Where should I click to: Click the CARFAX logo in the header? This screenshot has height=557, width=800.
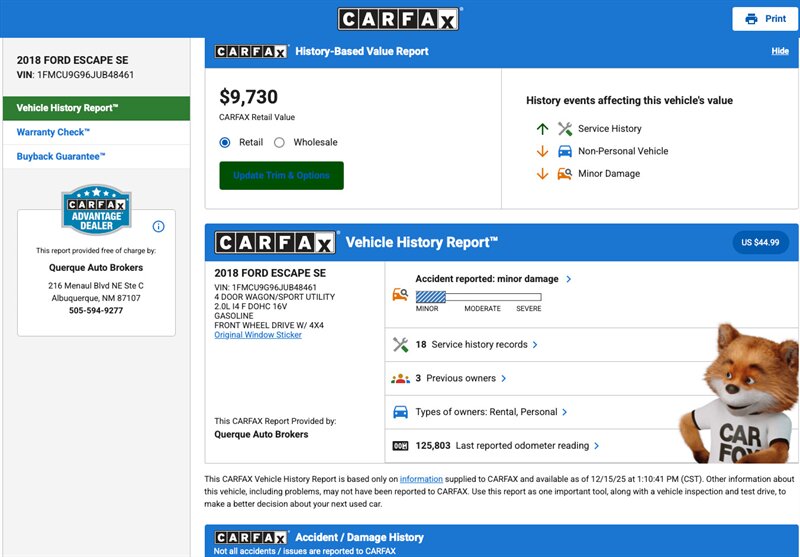399,19
